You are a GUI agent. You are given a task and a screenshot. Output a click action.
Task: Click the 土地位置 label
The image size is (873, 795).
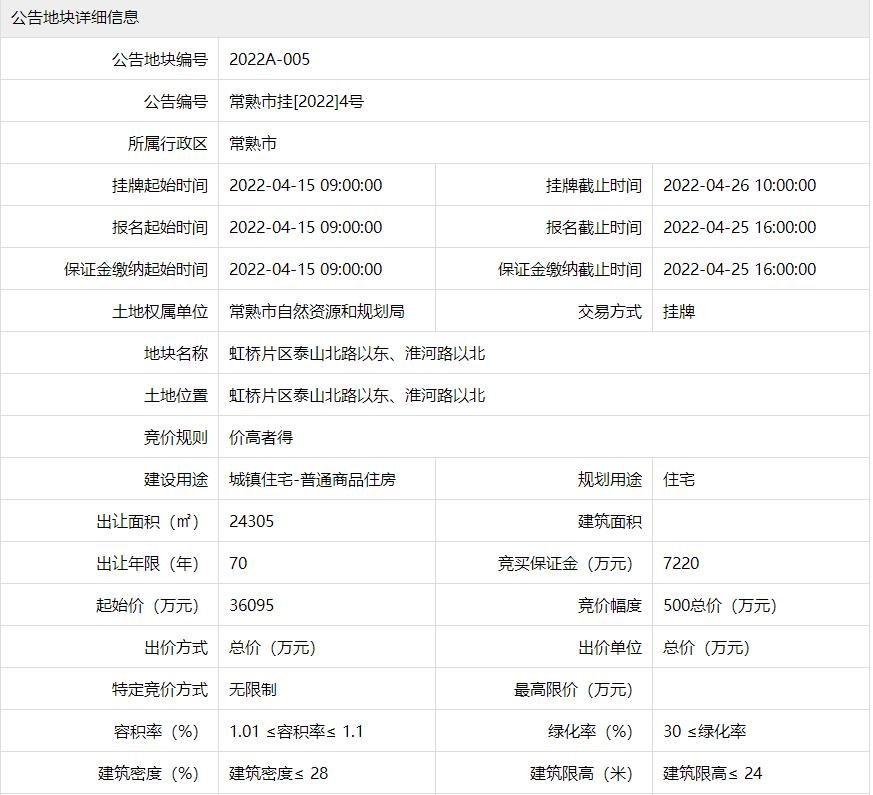pyautogui.click(x=176, y=396)
